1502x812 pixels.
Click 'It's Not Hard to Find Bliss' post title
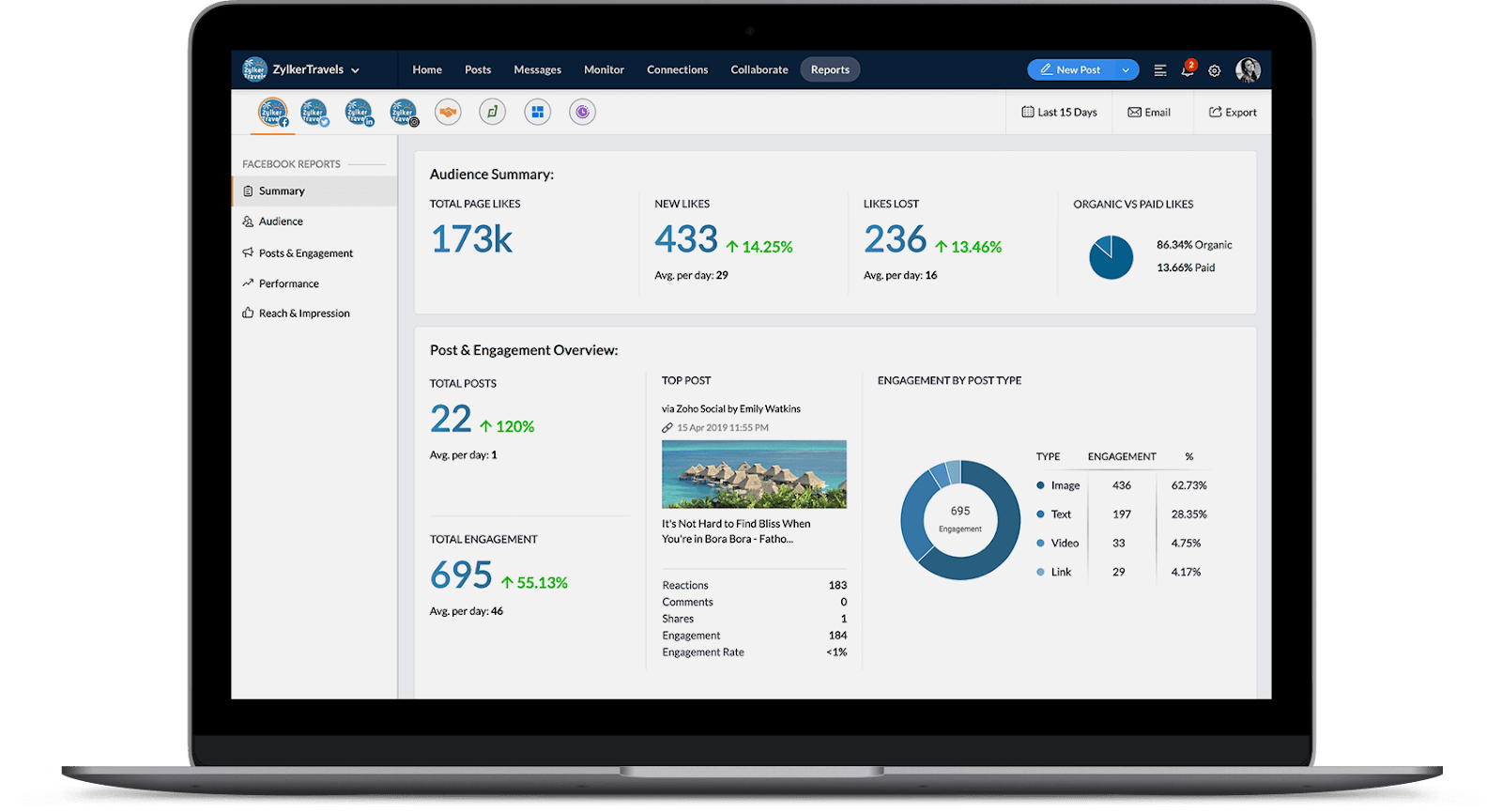pos(736,531)
